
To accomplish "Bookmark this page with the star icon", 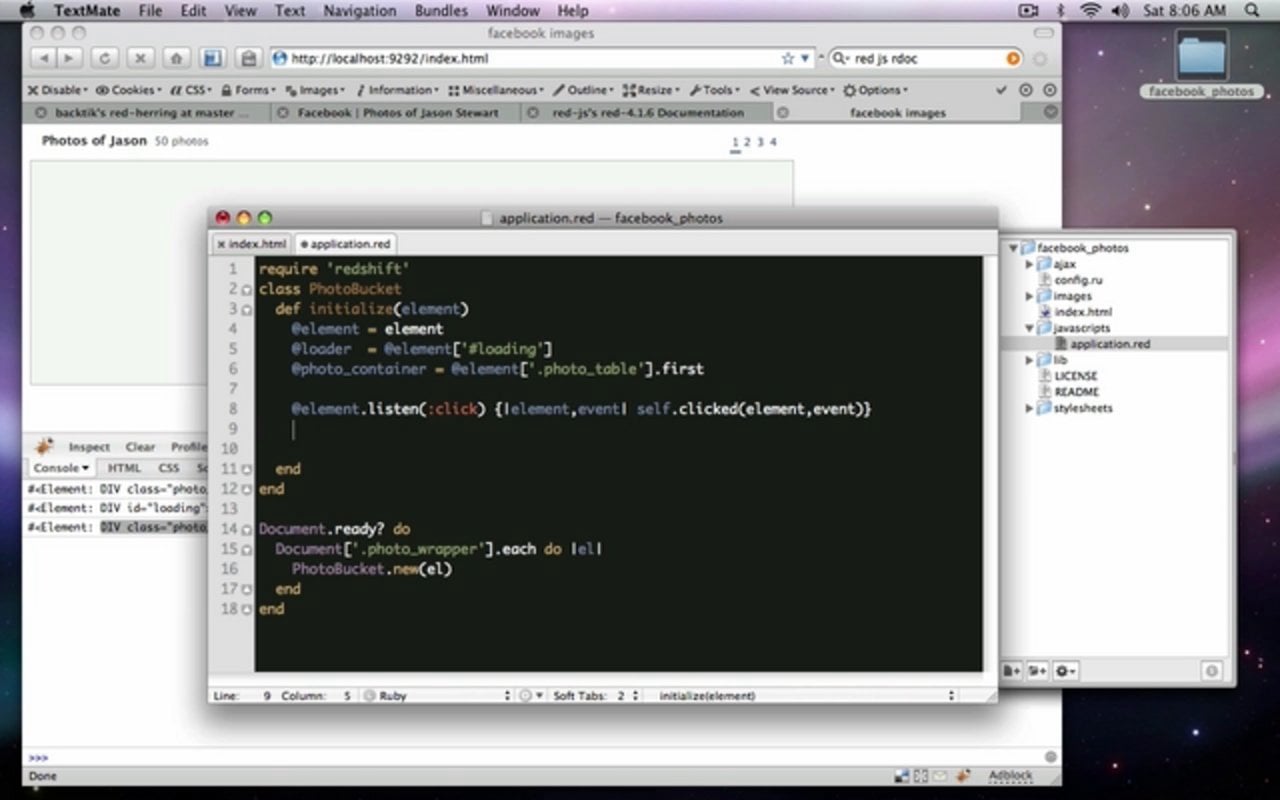I will (x=788, y=59).
